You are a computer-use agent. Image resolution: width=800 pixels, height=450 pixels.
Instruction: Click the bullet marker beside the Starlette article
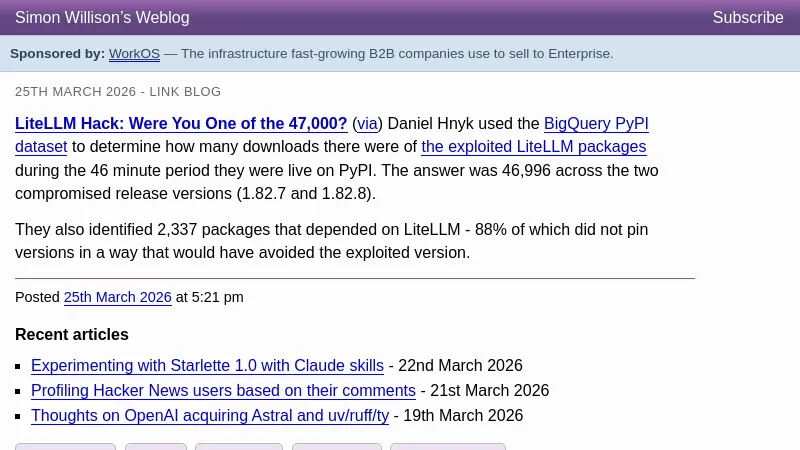tap(19, 367)
